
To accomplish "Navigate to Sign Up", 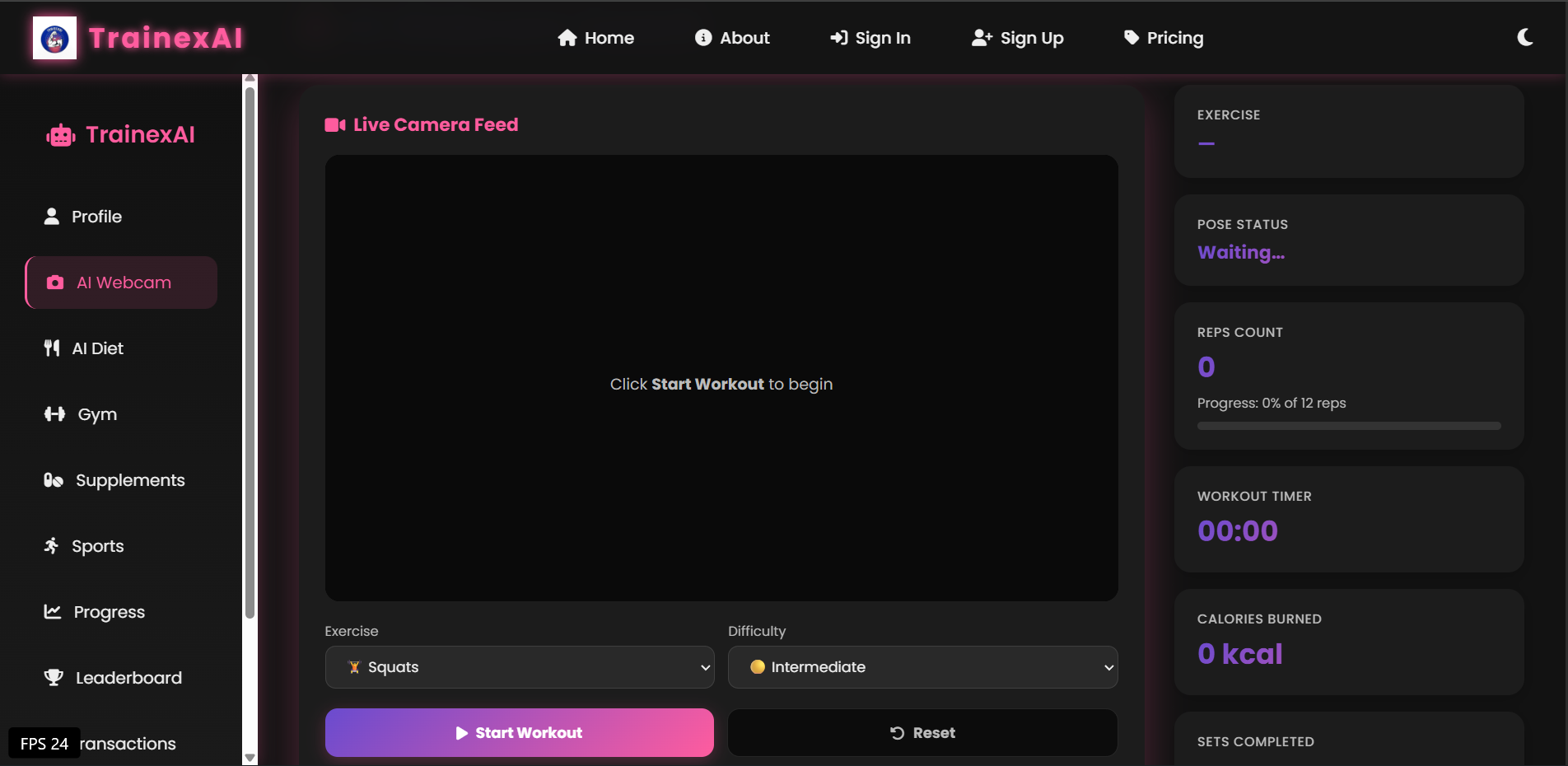I will tap(1018, 38).
